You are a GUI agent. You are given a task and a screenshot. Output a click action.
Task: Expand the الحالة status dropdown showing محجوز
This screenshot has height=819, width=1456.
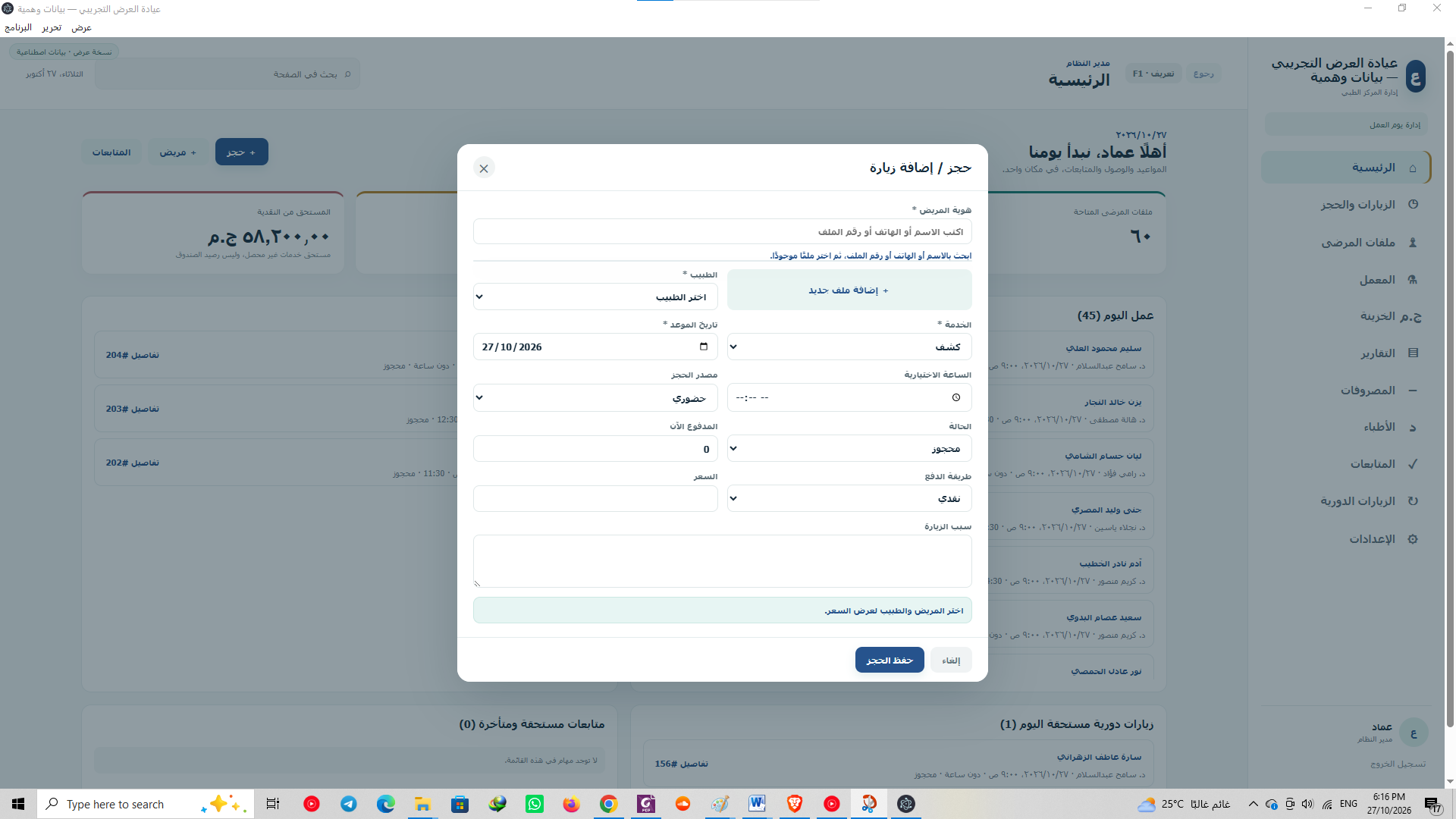pos(849,448)
